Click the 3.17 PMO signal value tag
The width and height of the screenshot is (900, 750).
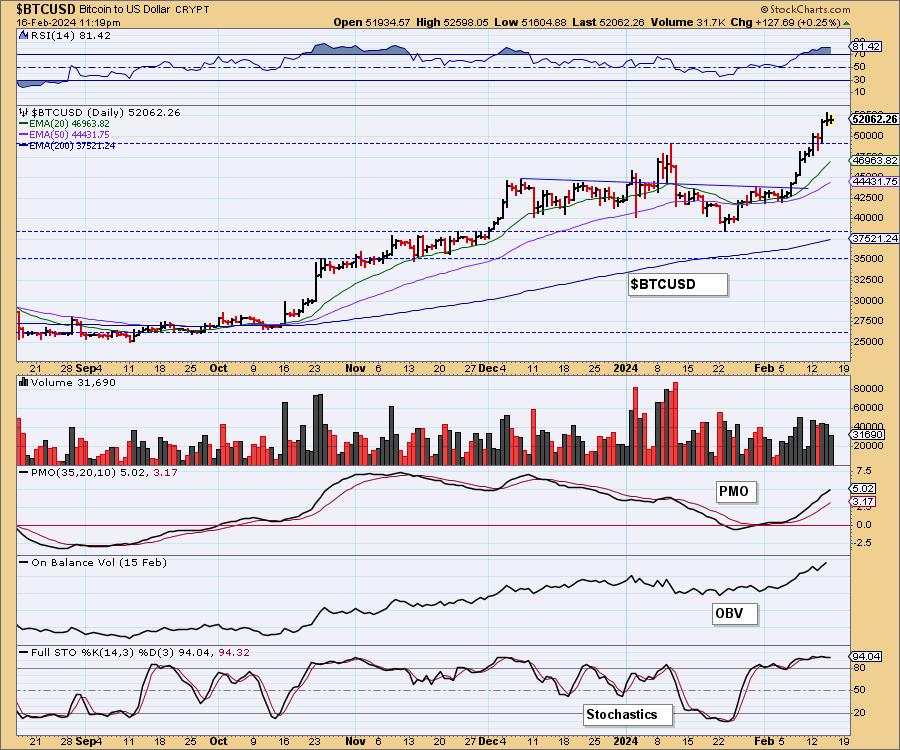pyautogui.click(x=863, y=502)
